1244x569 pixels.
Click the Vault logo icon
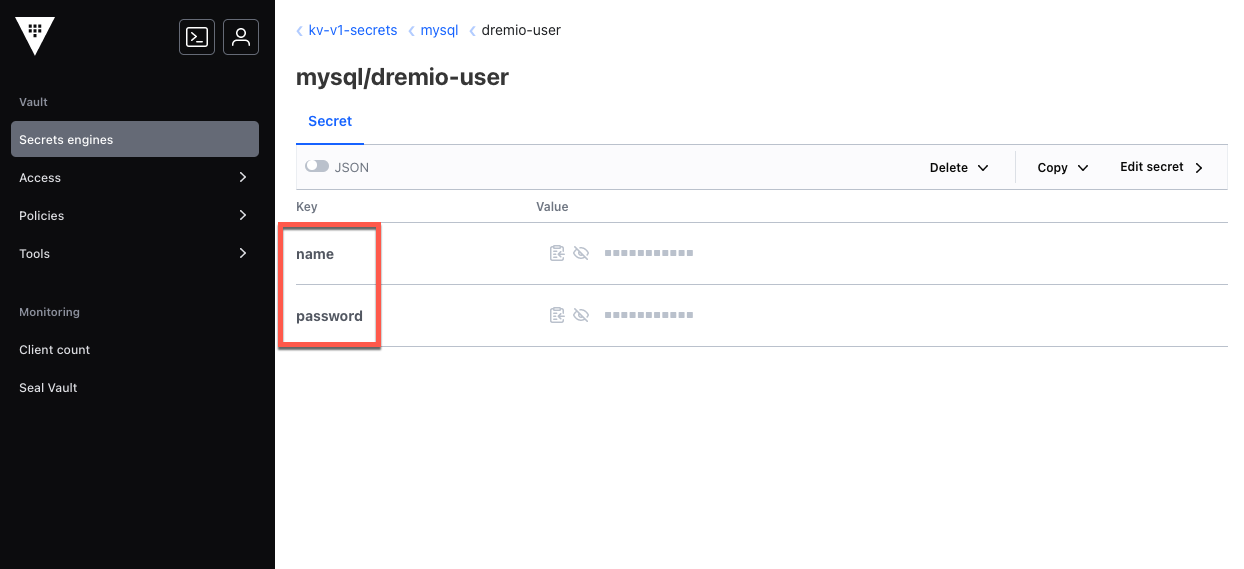pos(35,36)
